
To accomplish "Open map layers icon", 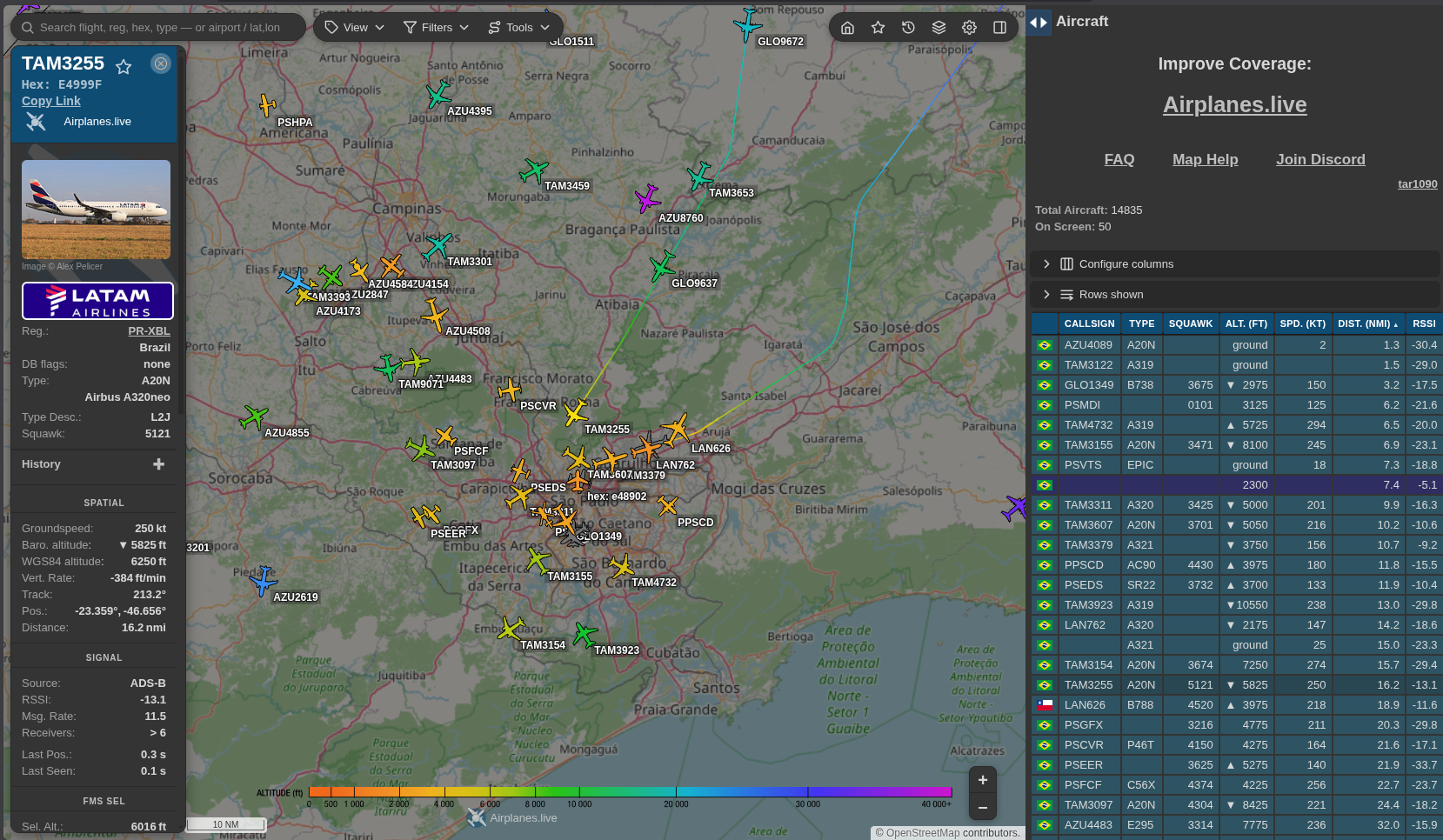I will pyautogui.click(x=939, y=28).
